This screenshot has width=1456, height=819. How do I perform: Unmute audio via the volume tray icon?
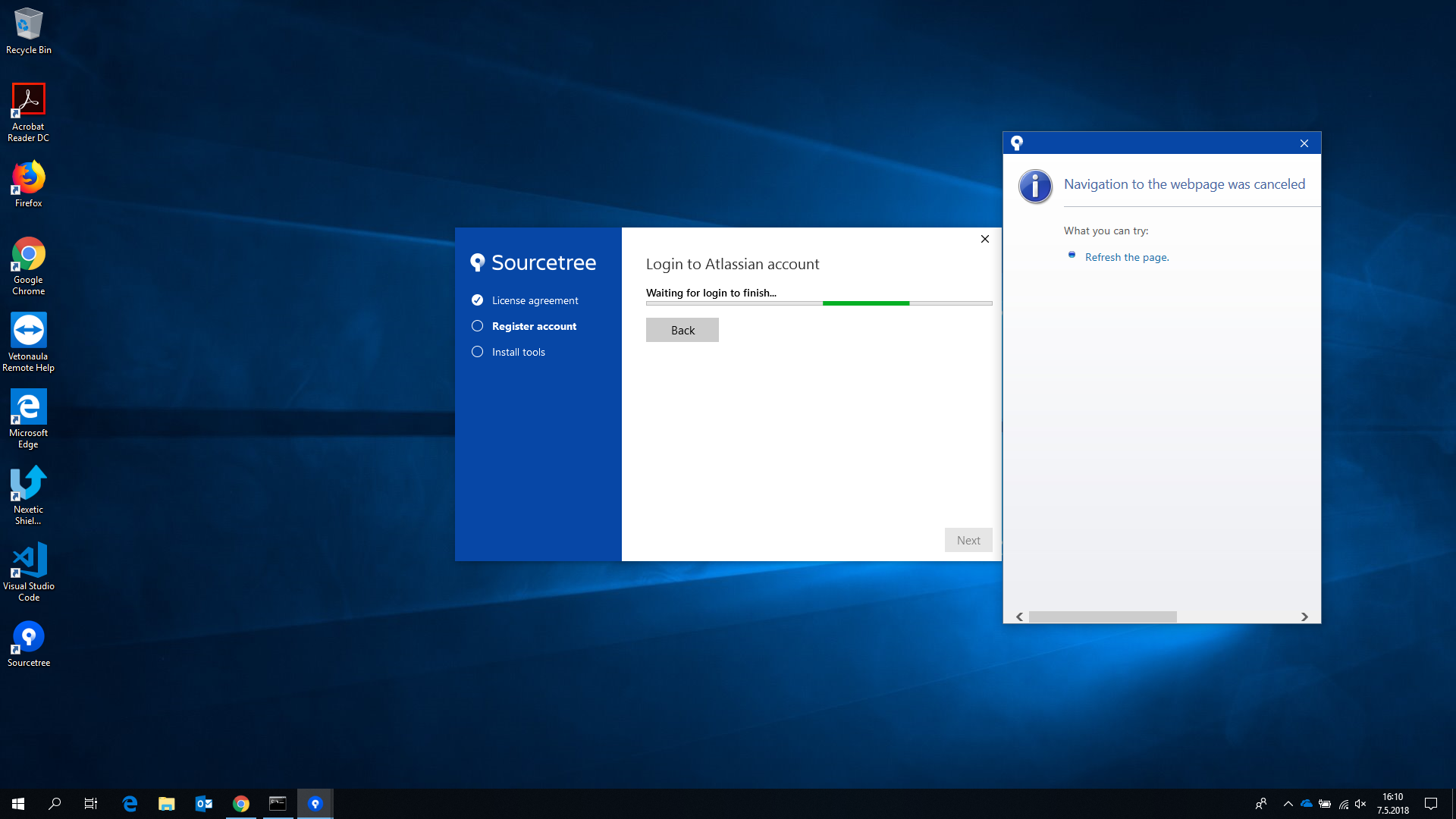[x=1361, y=803]
